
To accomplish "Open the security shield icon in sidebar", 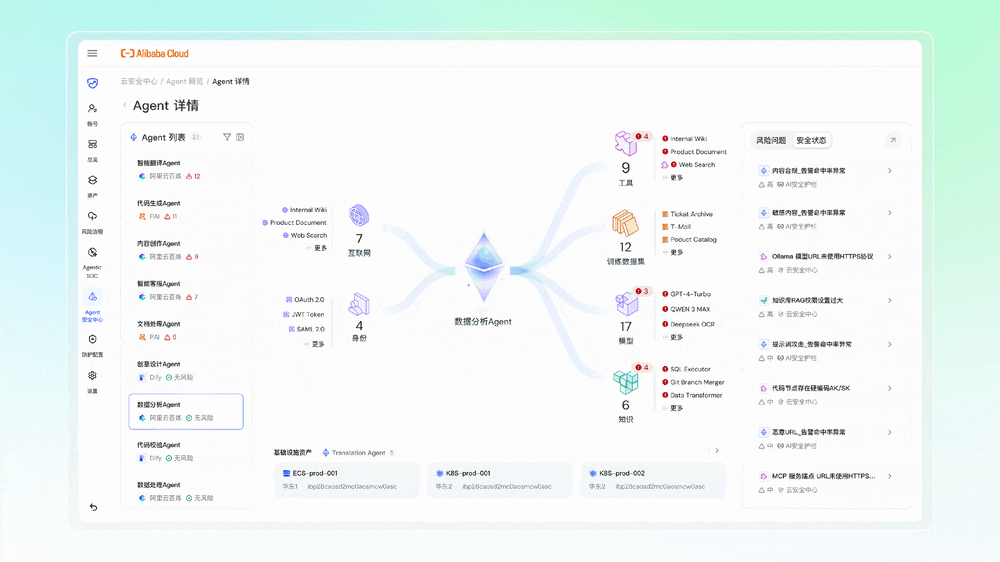I will point(92,83).
